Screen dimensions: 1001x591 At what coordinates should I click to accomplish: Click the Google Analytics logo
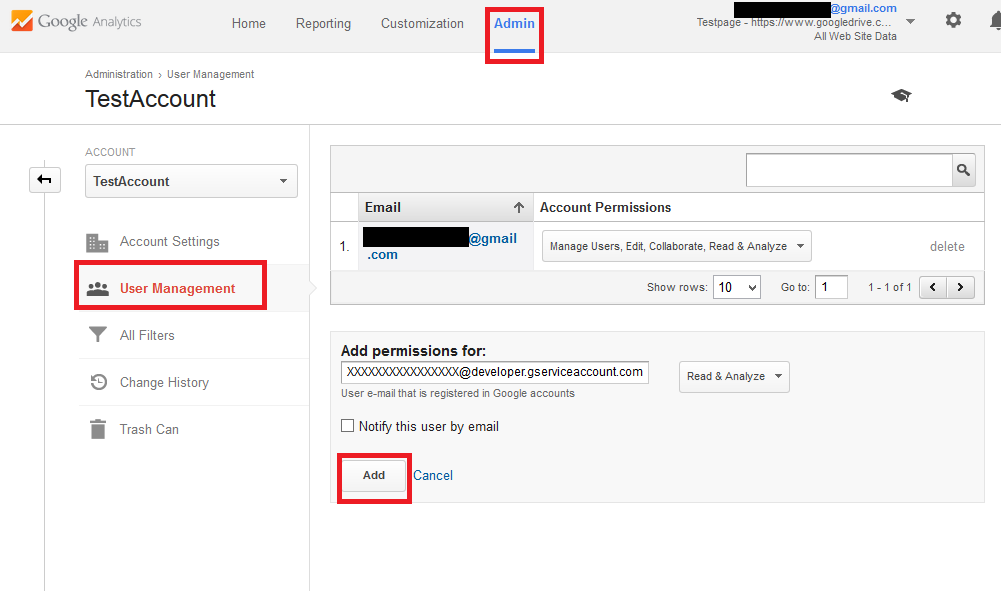(x=76, y=22)
